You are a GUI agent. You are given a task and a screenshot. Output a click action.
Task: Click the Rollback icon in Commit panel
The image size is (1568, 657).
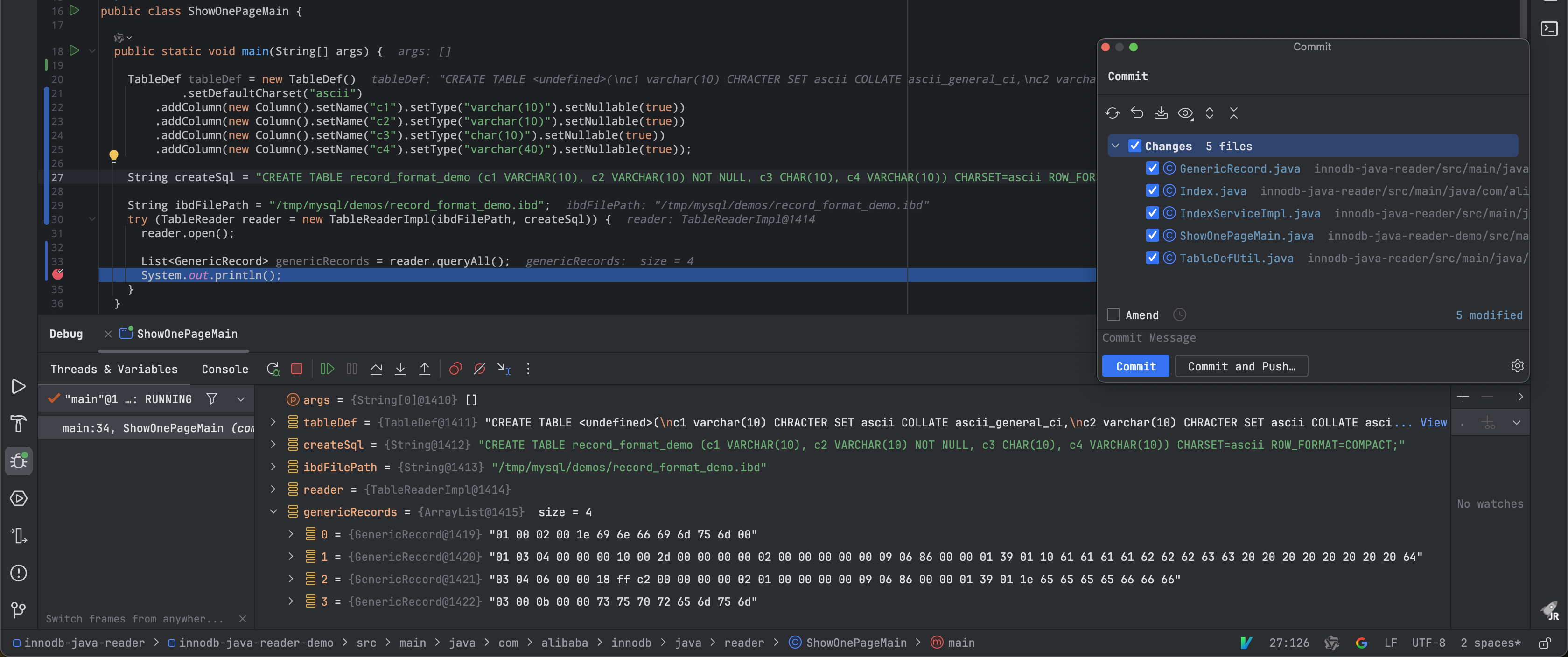click(x=1136, y=113)
